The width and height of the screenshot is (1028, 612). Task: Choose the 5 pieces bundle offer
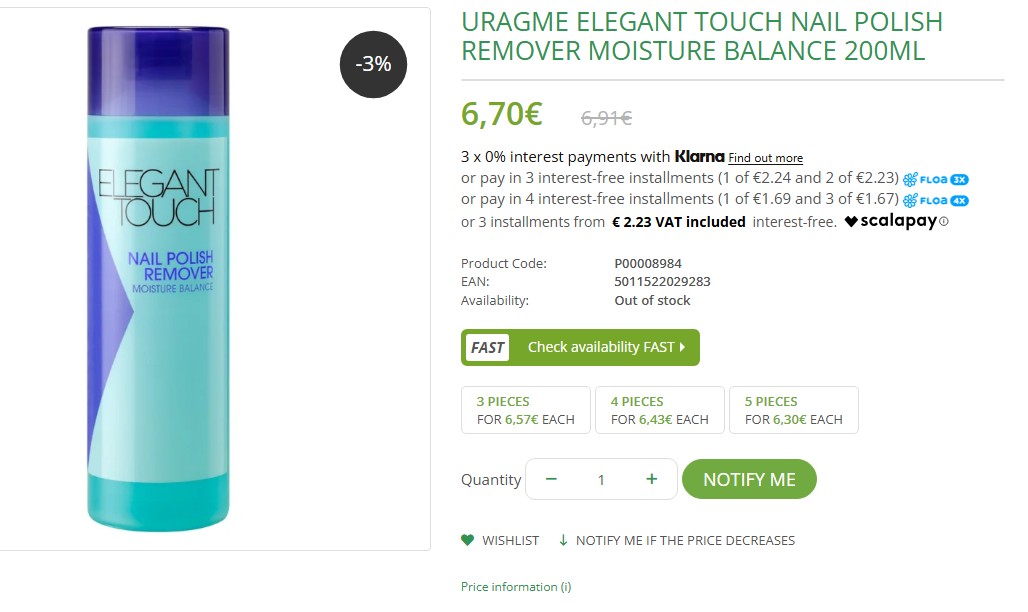794,410
